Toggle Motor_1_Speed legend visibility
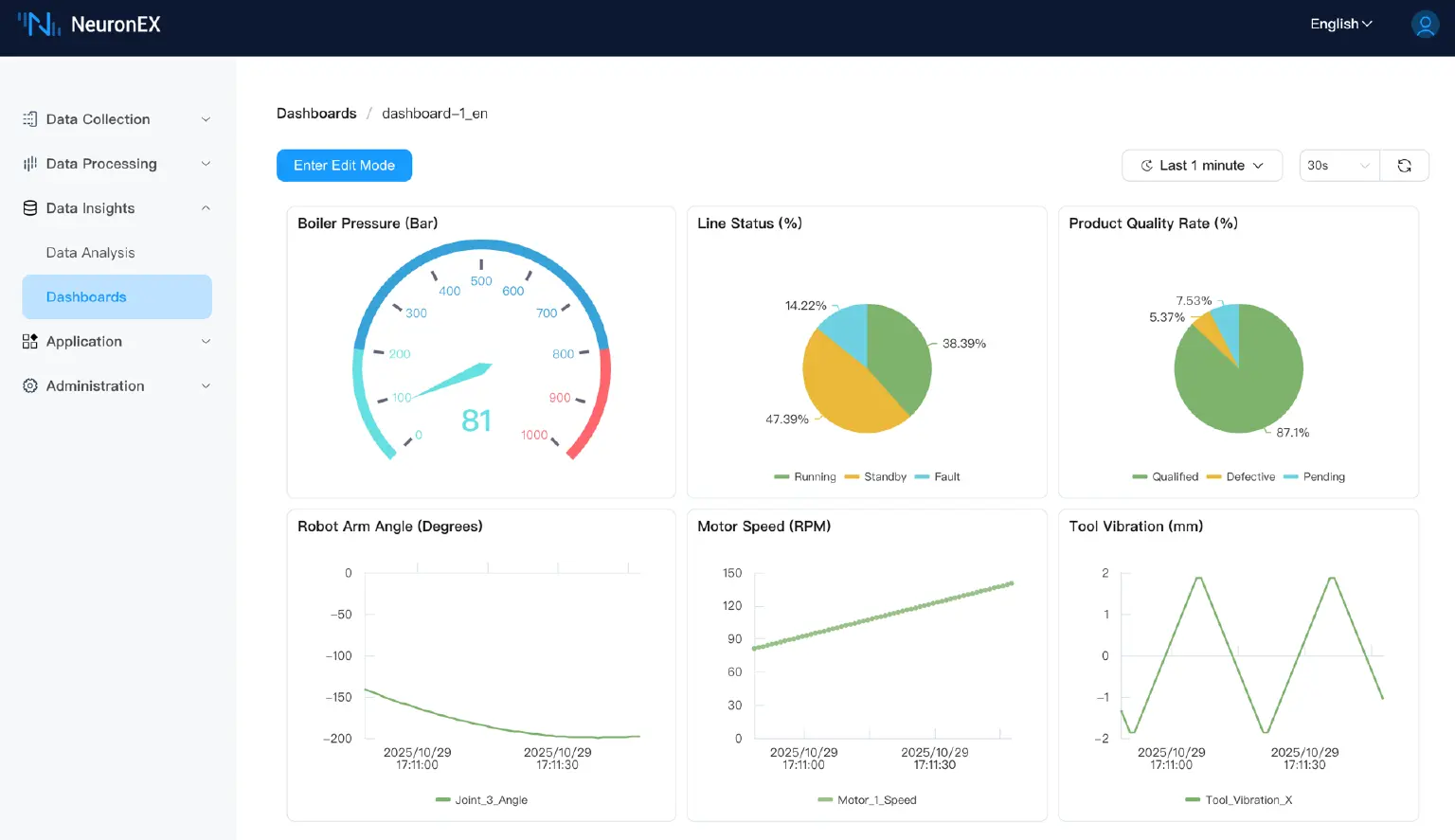 (868, 800)
